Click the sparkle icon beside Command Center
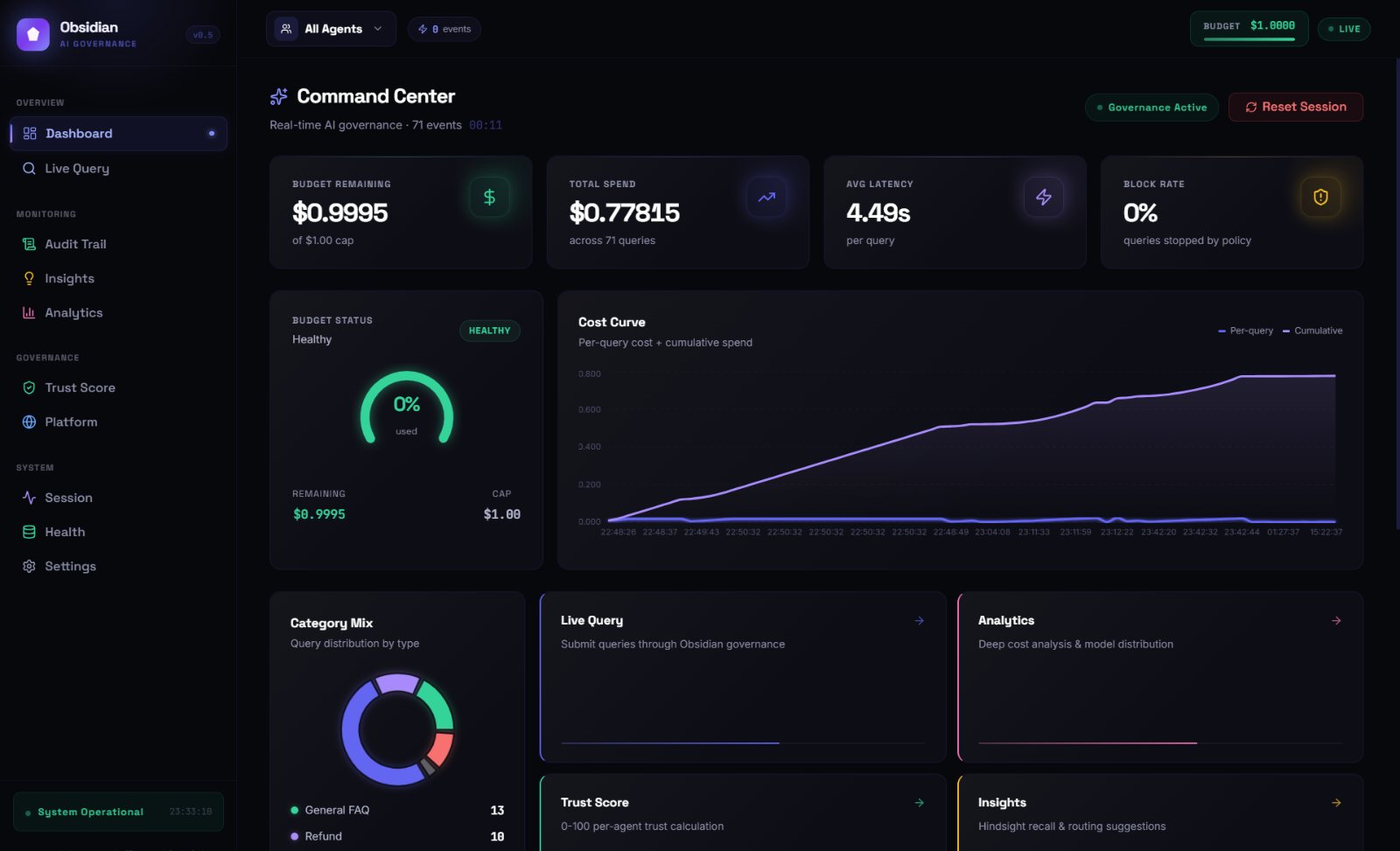This screenshot has width=1400, height=851. tap(278, 96)
